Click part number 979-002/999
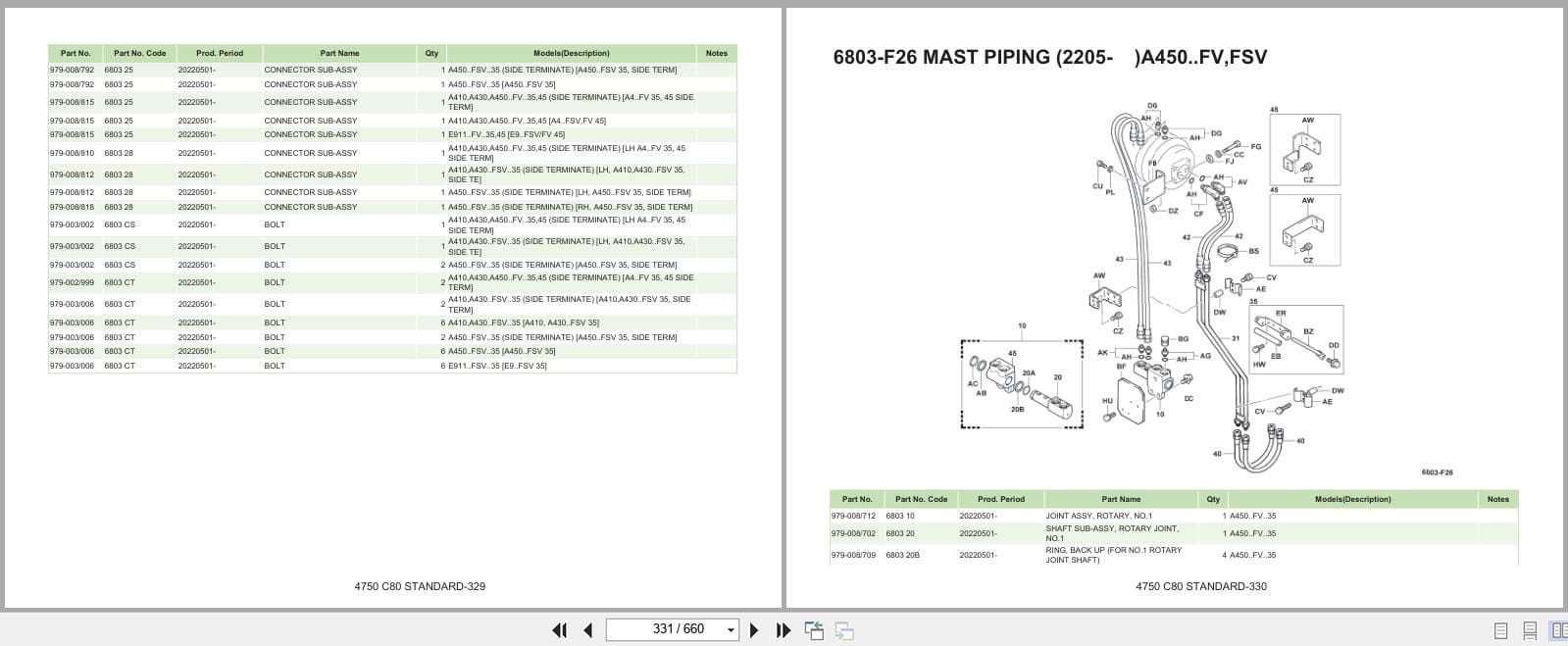This screenshot has width=1568, height=646. tap(72, 282)
